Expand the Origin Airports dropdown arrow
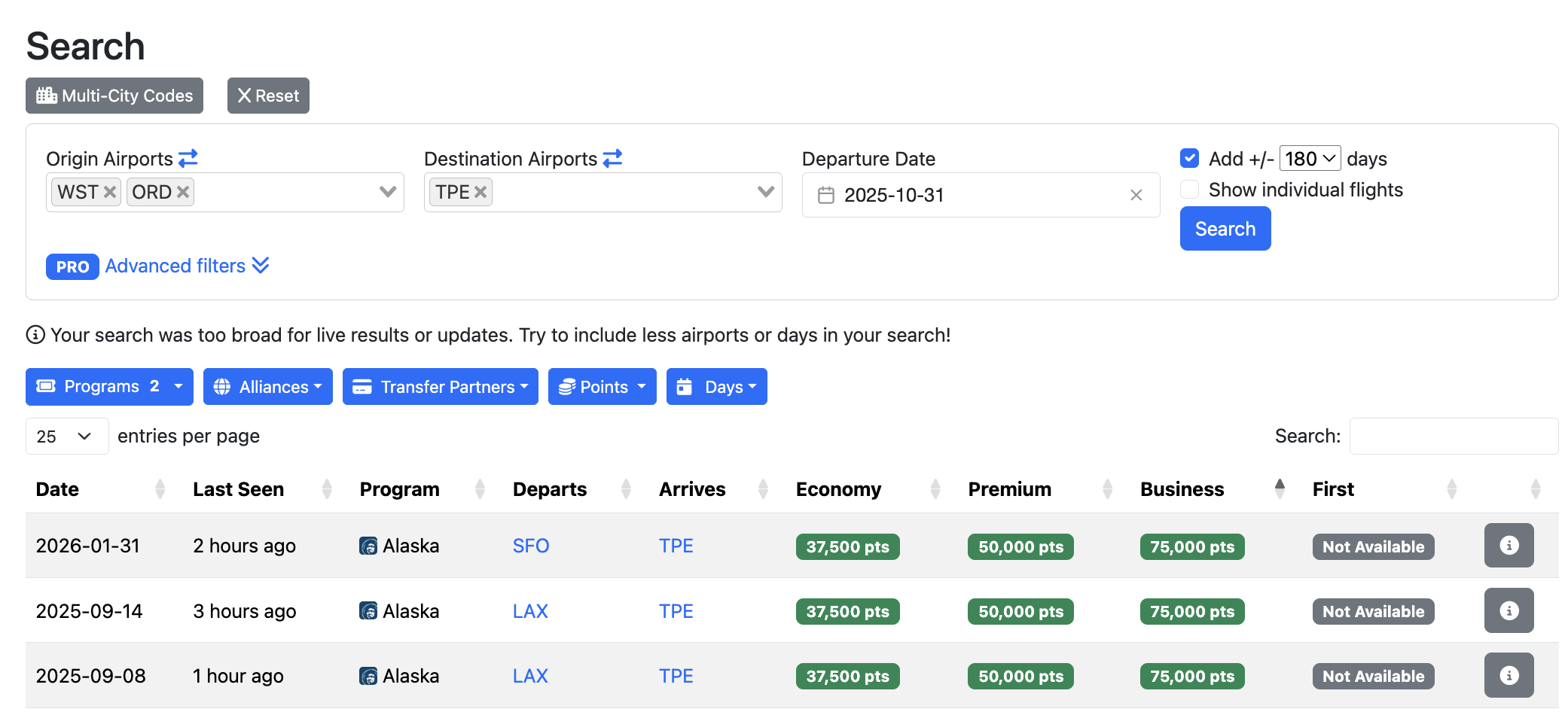This screenshot has width=1568, height=715. pyautogui.click(x=388, y=192)
